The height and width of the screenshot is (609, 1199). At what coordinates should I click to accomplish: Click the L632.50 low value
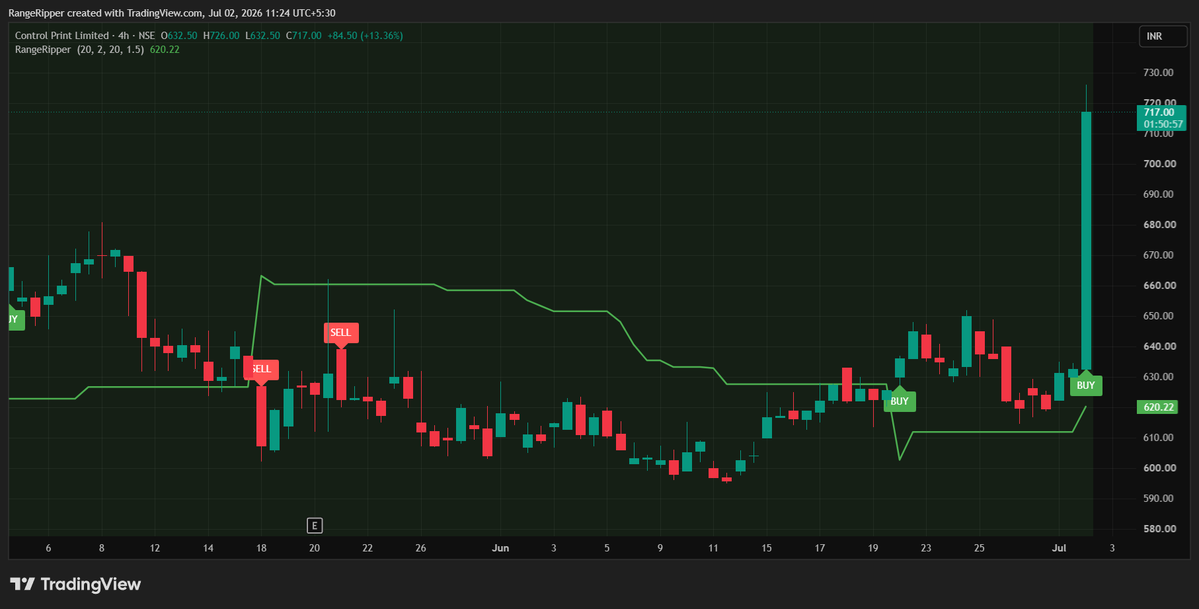[x=262, y=36]
